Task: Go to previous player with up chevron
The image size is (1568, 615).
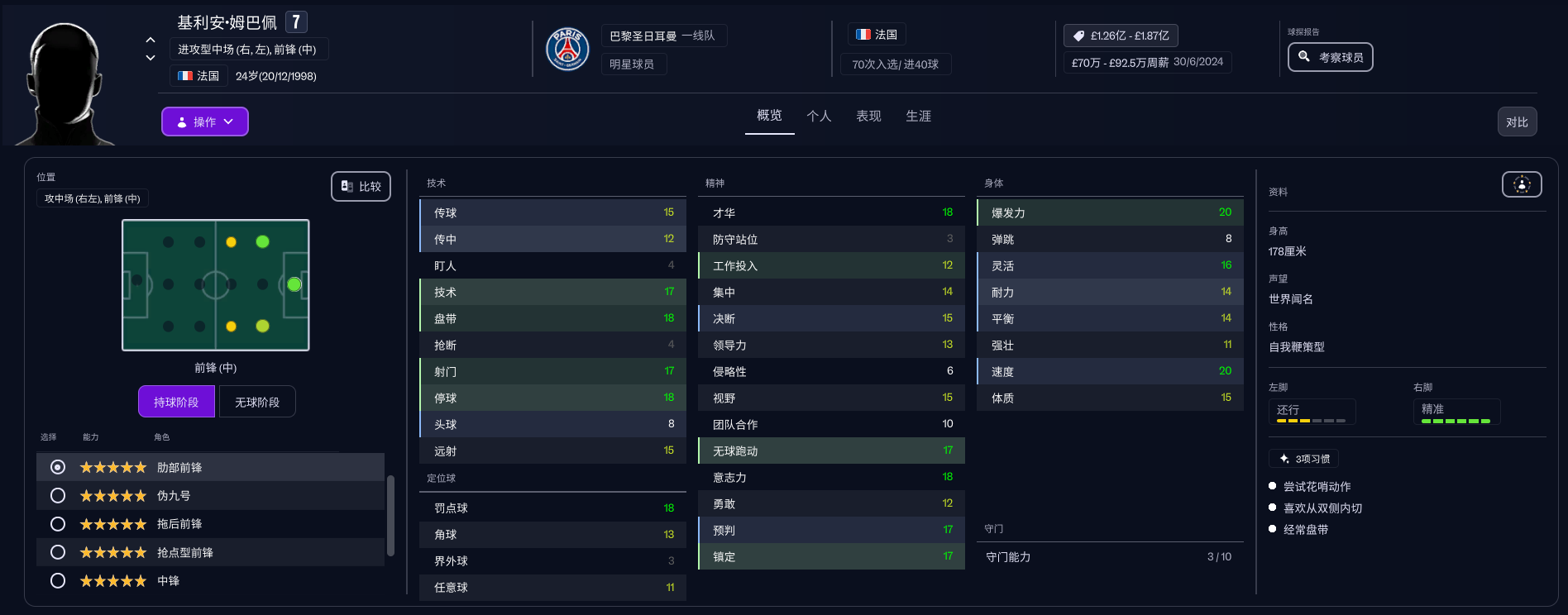Action: click(x=151, y=40)
